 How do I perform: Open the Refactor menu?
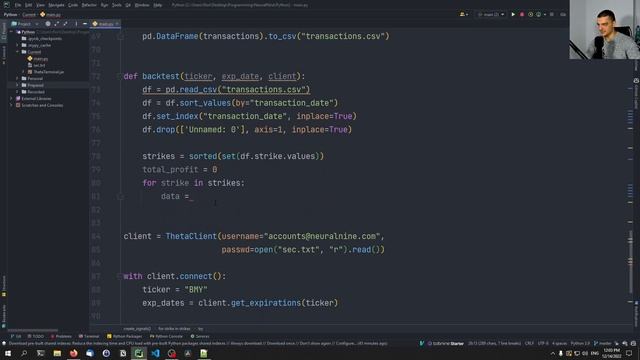point(89,5)
